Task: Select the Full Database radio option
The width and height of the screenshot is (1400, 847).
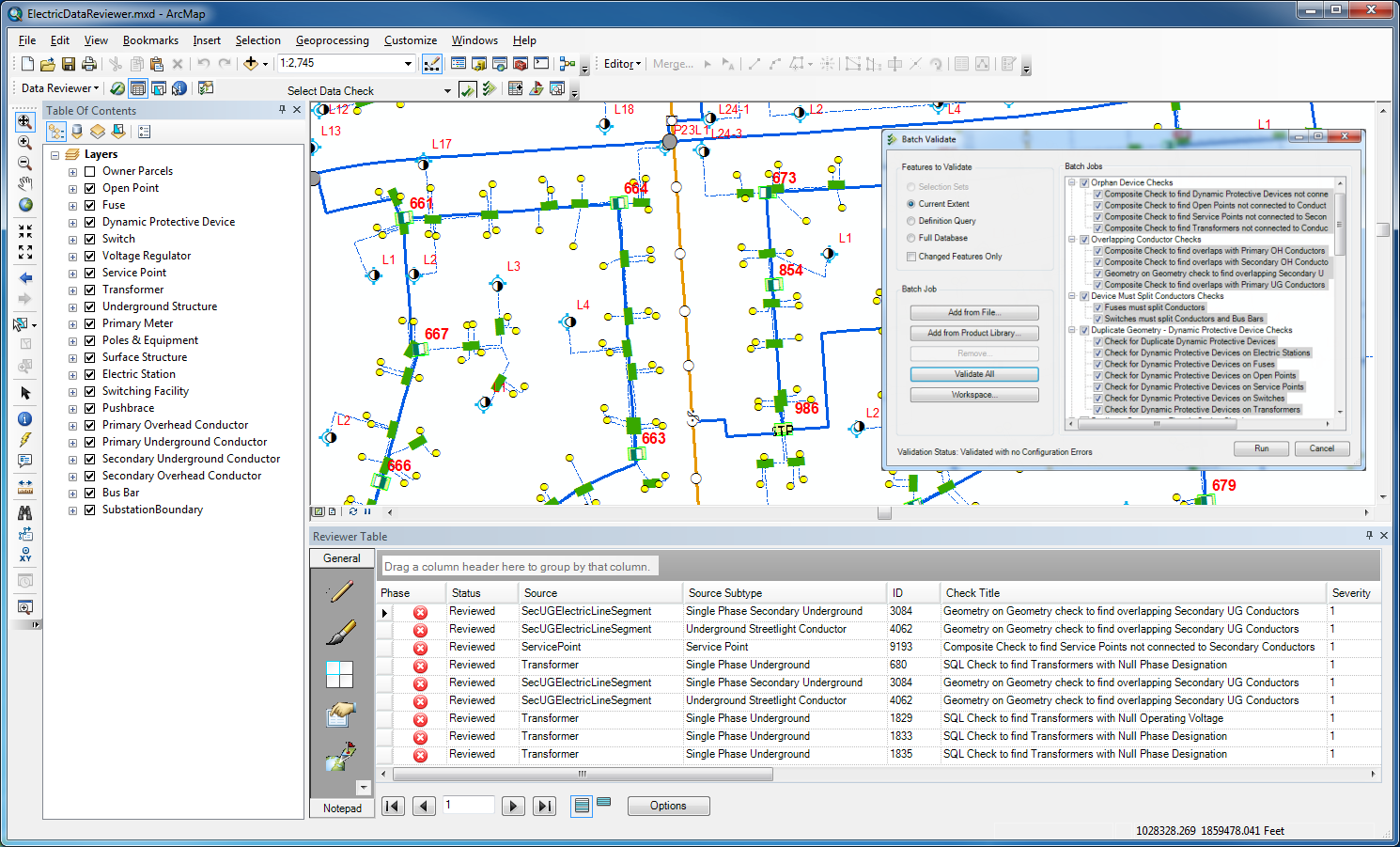Action: 910,239
